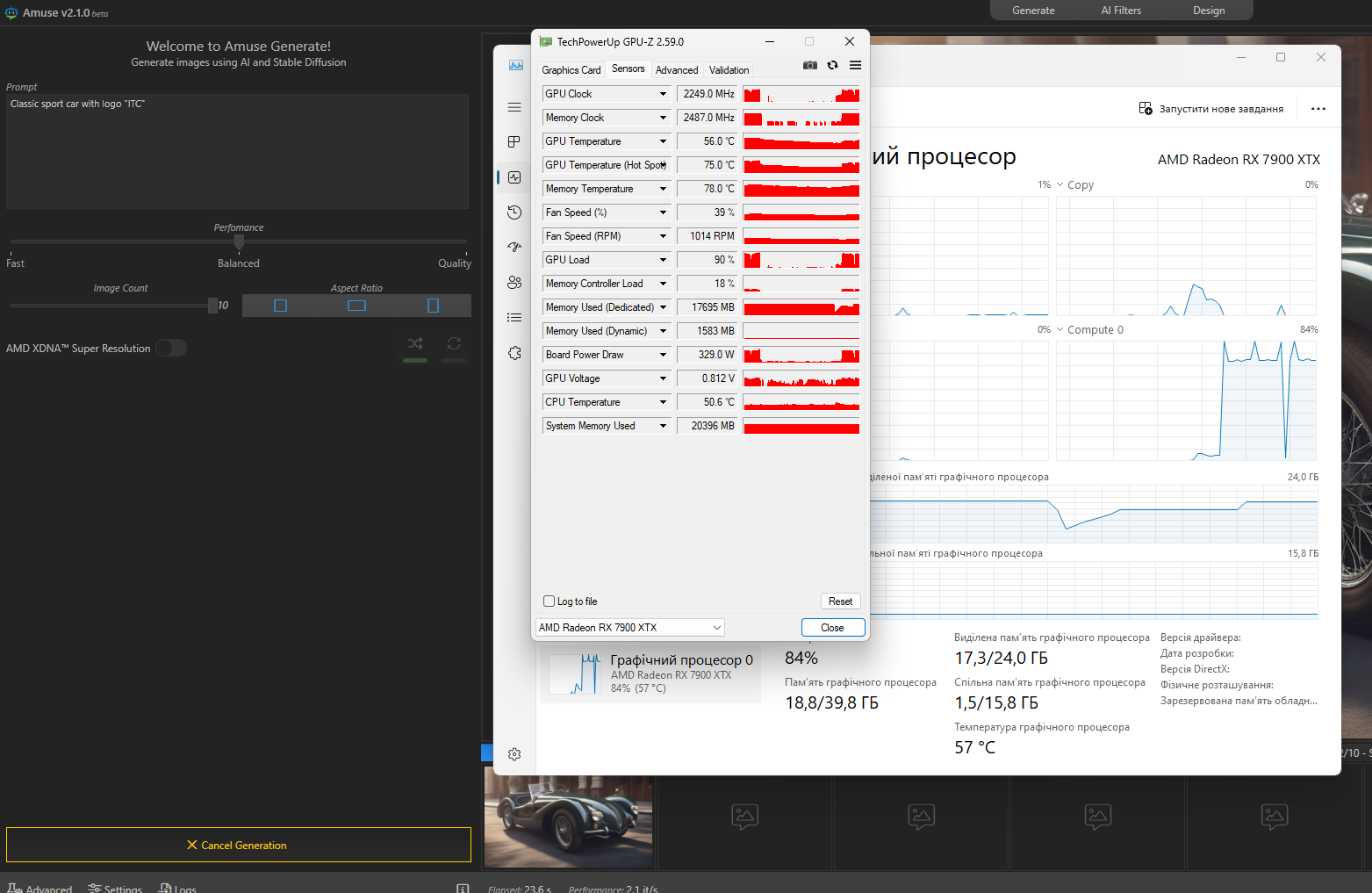Switch to the Design tab in Amuse
The image size is (1372, 893).
[x=1209, y=10]
